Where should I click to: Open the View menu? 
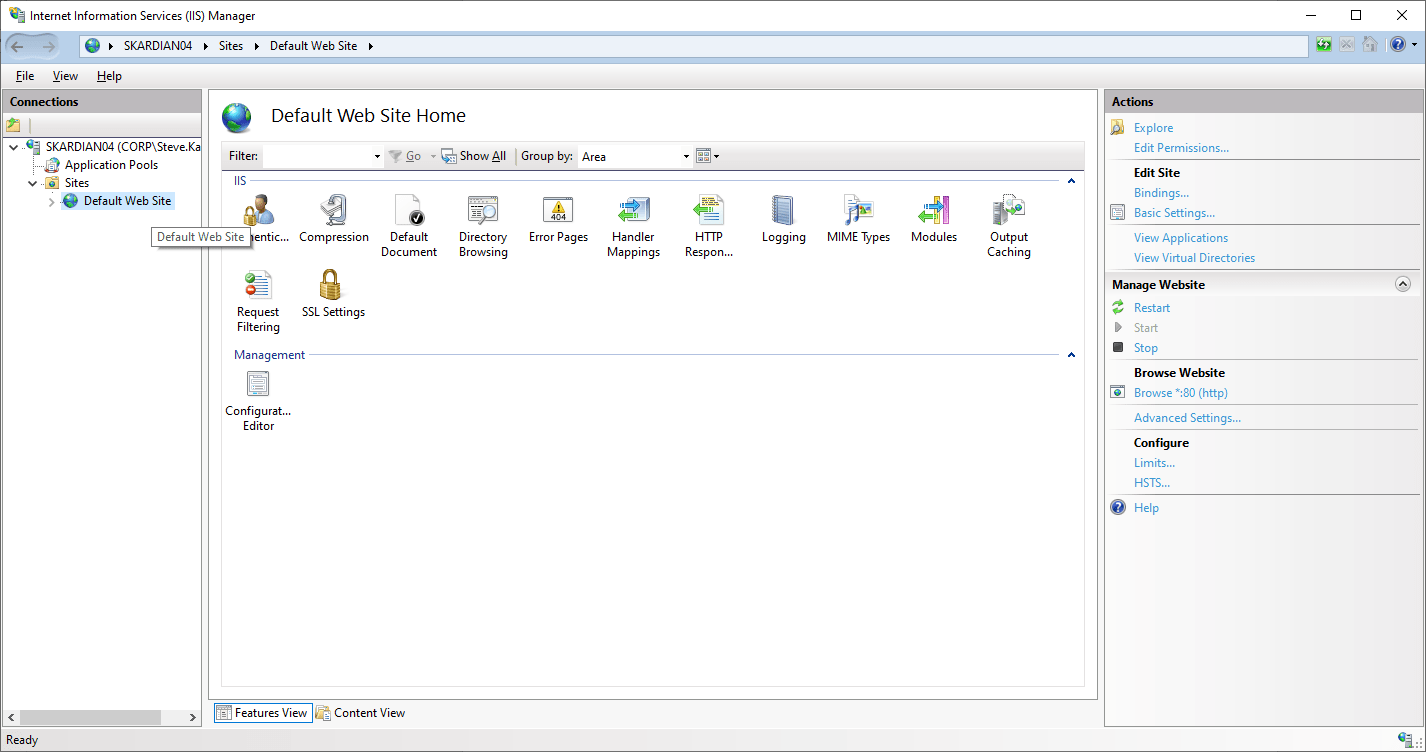tap(65, 76)
